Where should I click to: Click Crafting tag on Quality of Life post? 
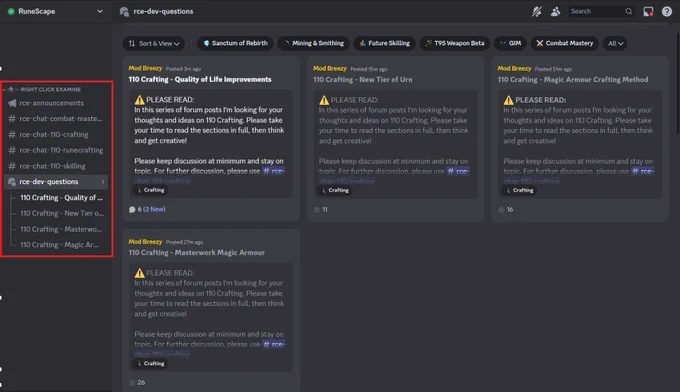pyautogui.click(x=150, y=190)
